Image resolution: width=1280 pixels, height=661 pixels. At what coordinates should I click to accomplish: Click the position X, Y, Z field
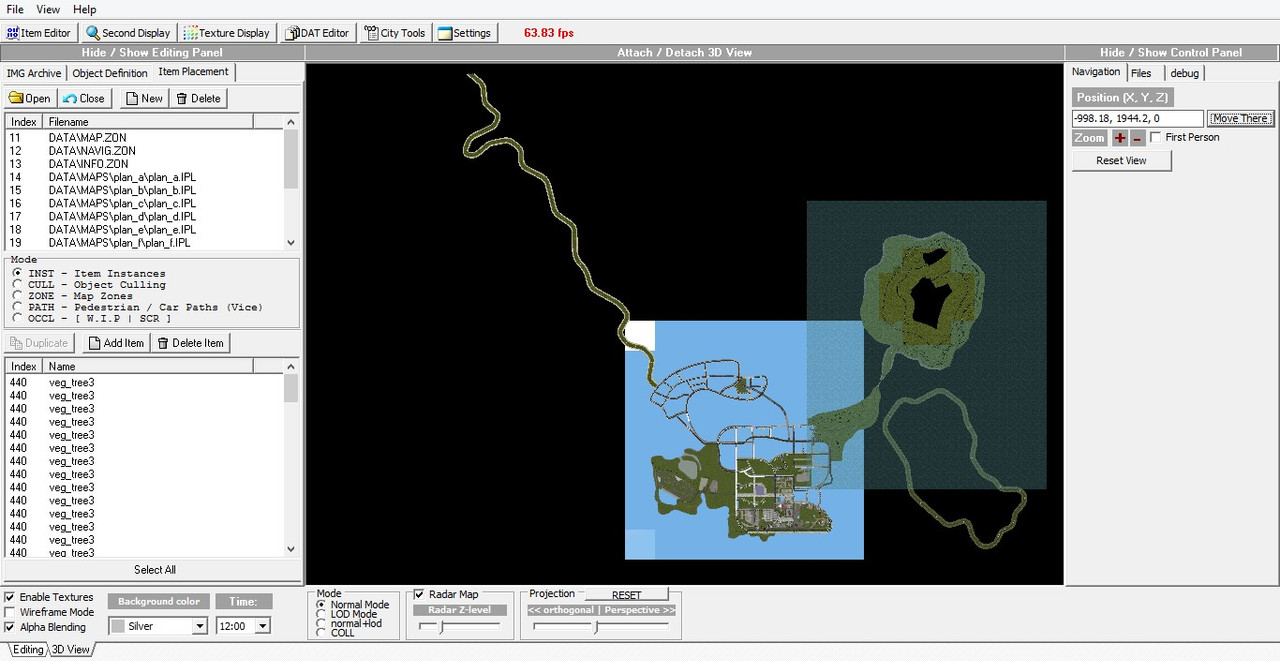coord(1138,118)
